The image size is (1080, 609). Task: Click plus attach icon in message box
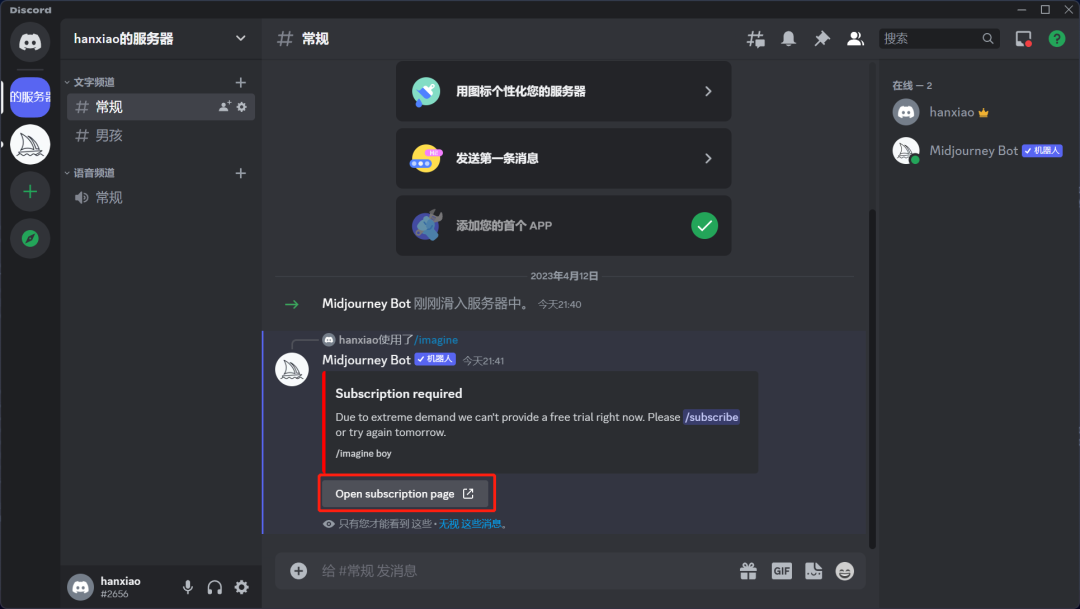pyautogui.click(x=298, y=570)
